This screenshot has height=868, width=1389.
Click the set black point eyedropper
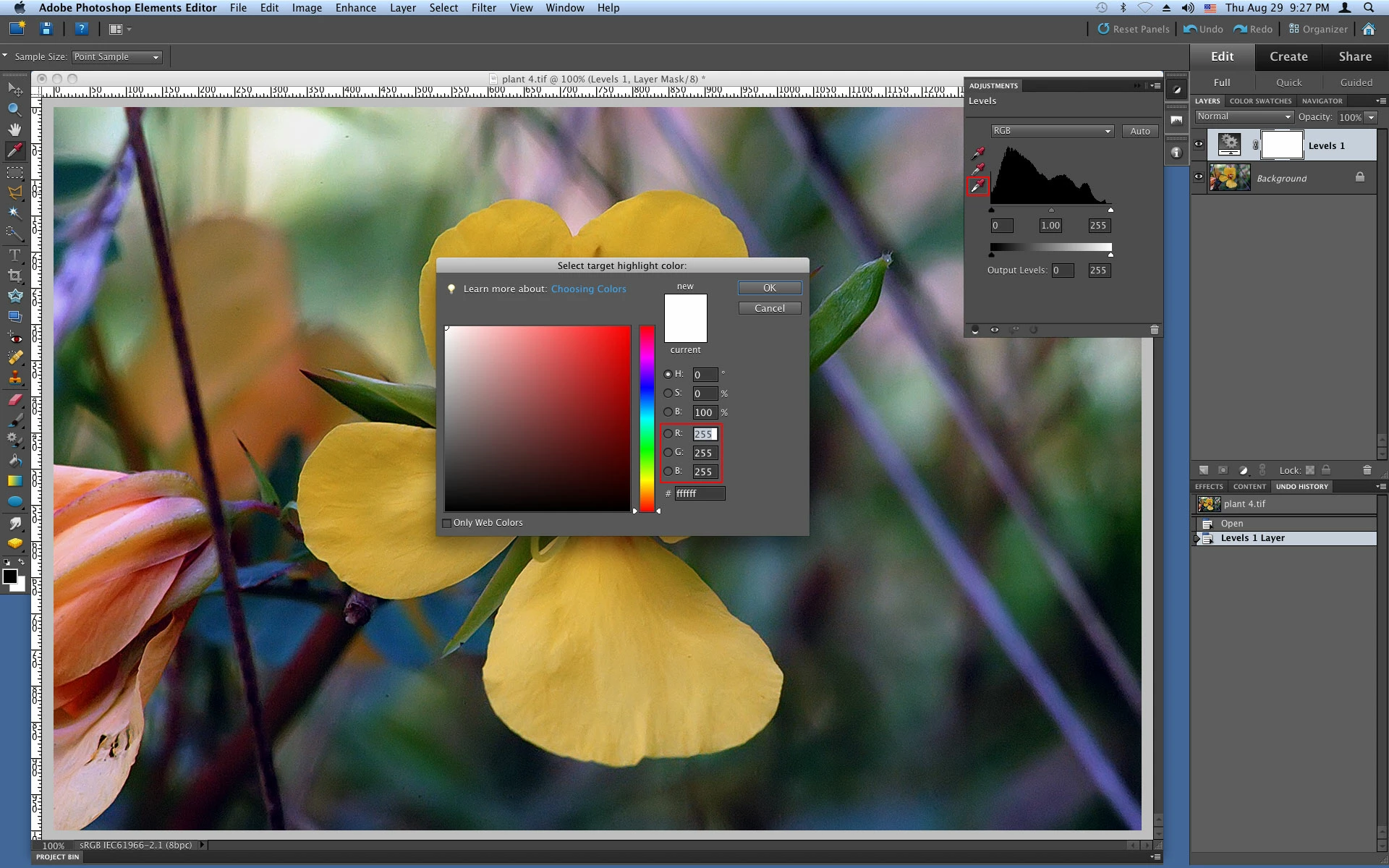point(977,153)
